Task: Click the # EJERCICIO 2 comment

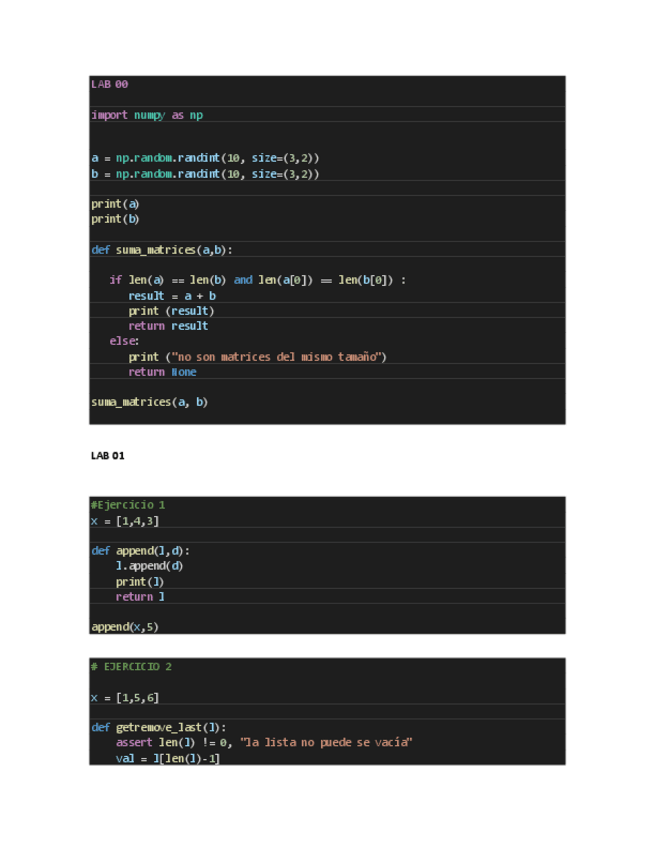Action: (x=131, y=666)
